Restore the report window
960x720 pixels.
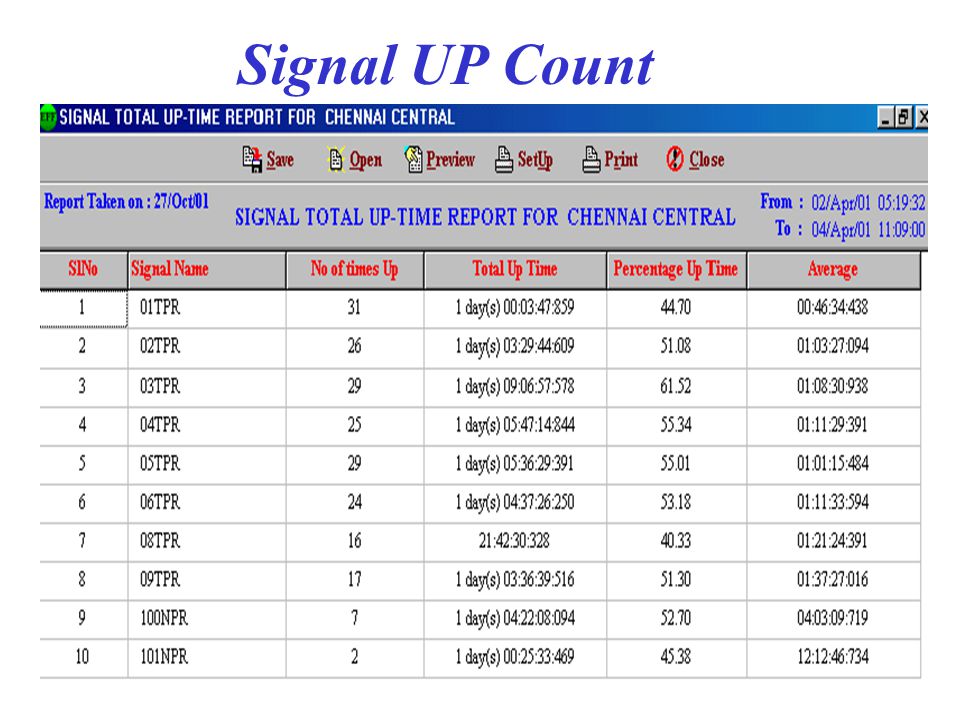[904, 117]
